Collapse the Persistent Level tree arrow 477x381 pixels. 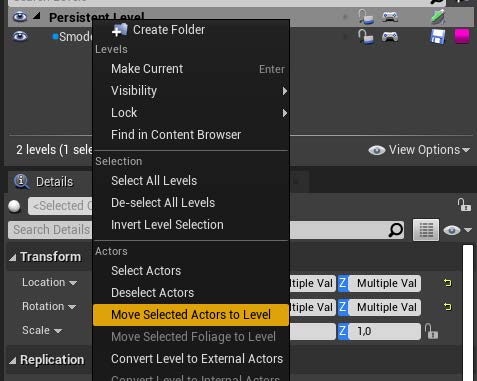click(x=36, y=16)
